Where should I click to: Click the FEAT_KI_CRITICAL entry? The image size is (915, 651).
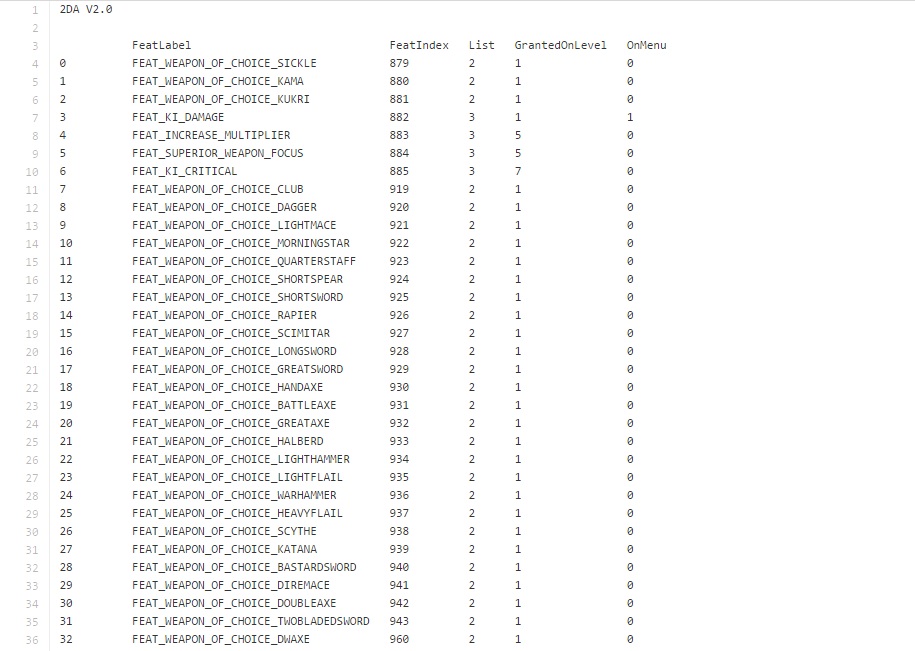coord(184,171)
